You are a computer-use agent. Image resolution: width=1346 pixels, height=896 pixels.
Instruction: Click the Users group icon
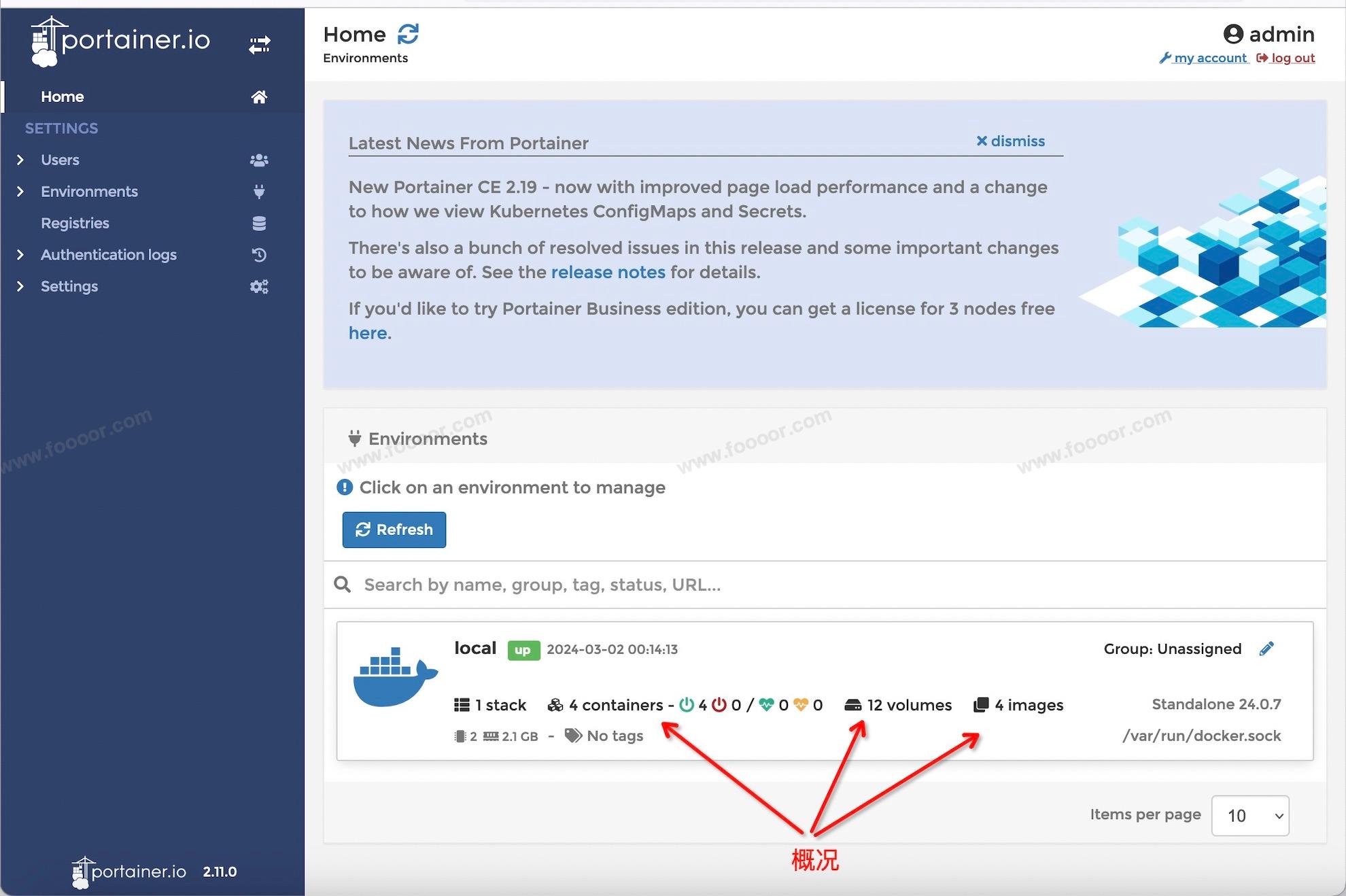tap(259, 160)
